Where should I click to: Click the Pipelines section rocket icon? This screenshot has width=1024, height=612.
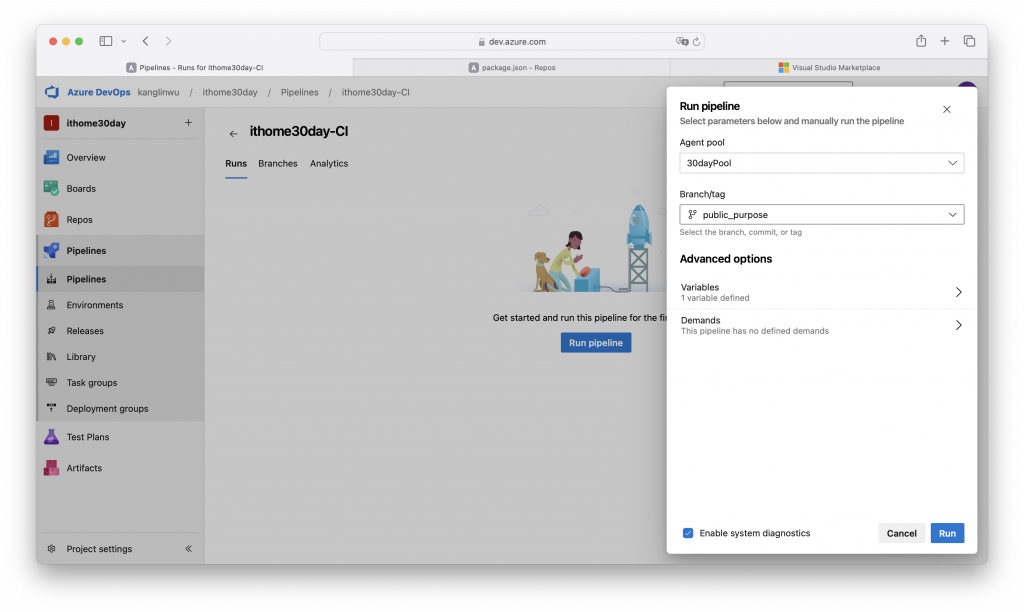coord(52,251)
